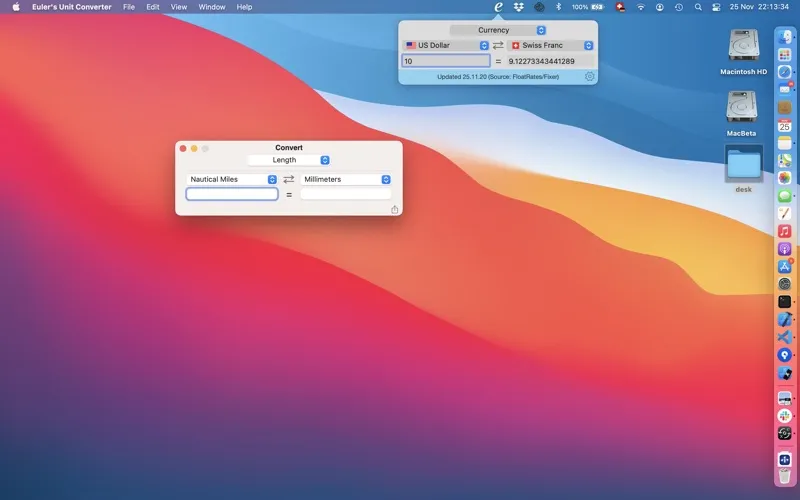Open Maps from the Dock
Screen dimensions: 800x500
pyautogui.click(x=785, y=161)
